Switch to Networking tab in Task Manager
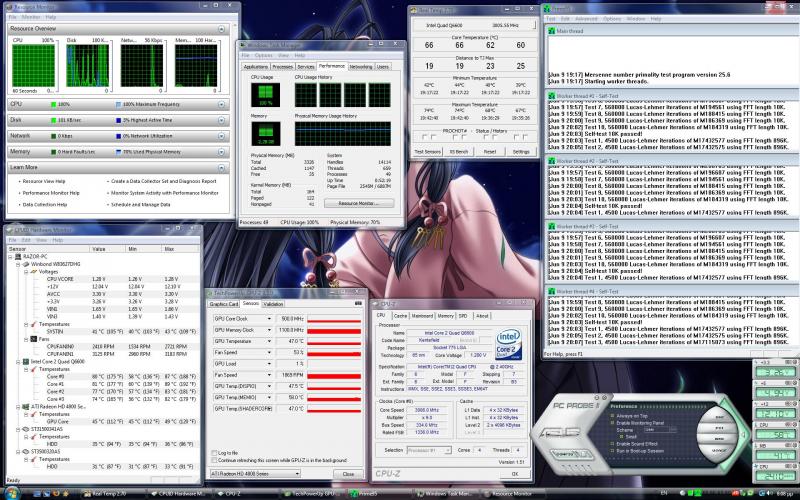 coord(361,67)
